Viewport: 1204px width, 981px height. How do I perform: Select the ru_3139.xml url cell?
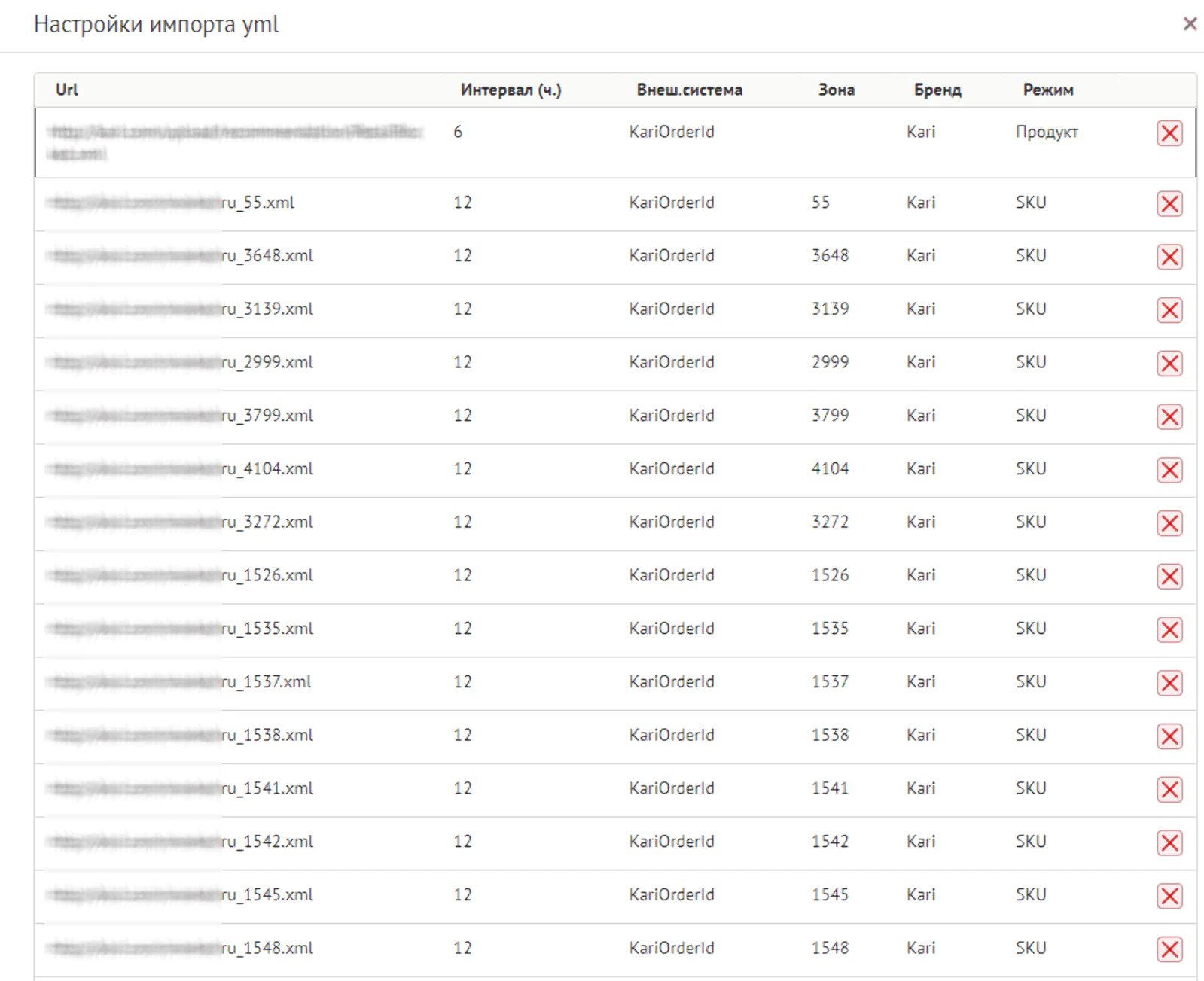tap(181, 309)
